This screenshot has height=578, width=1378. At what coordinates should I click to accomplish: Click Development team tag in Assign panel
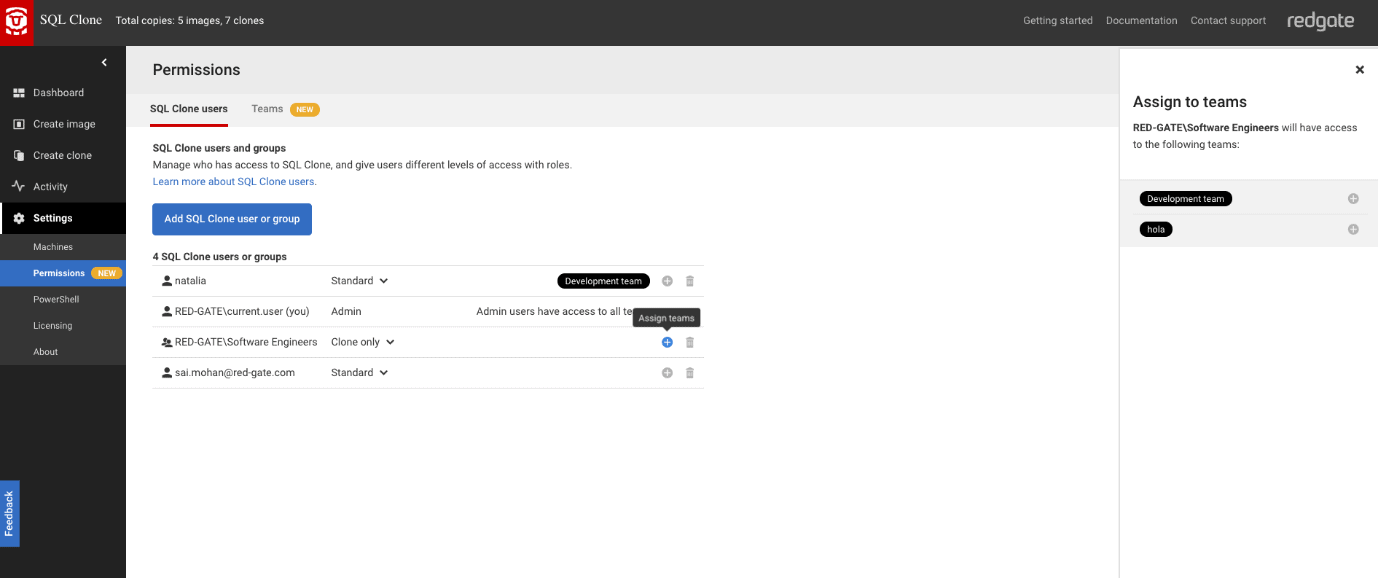tap(1186, 199)
